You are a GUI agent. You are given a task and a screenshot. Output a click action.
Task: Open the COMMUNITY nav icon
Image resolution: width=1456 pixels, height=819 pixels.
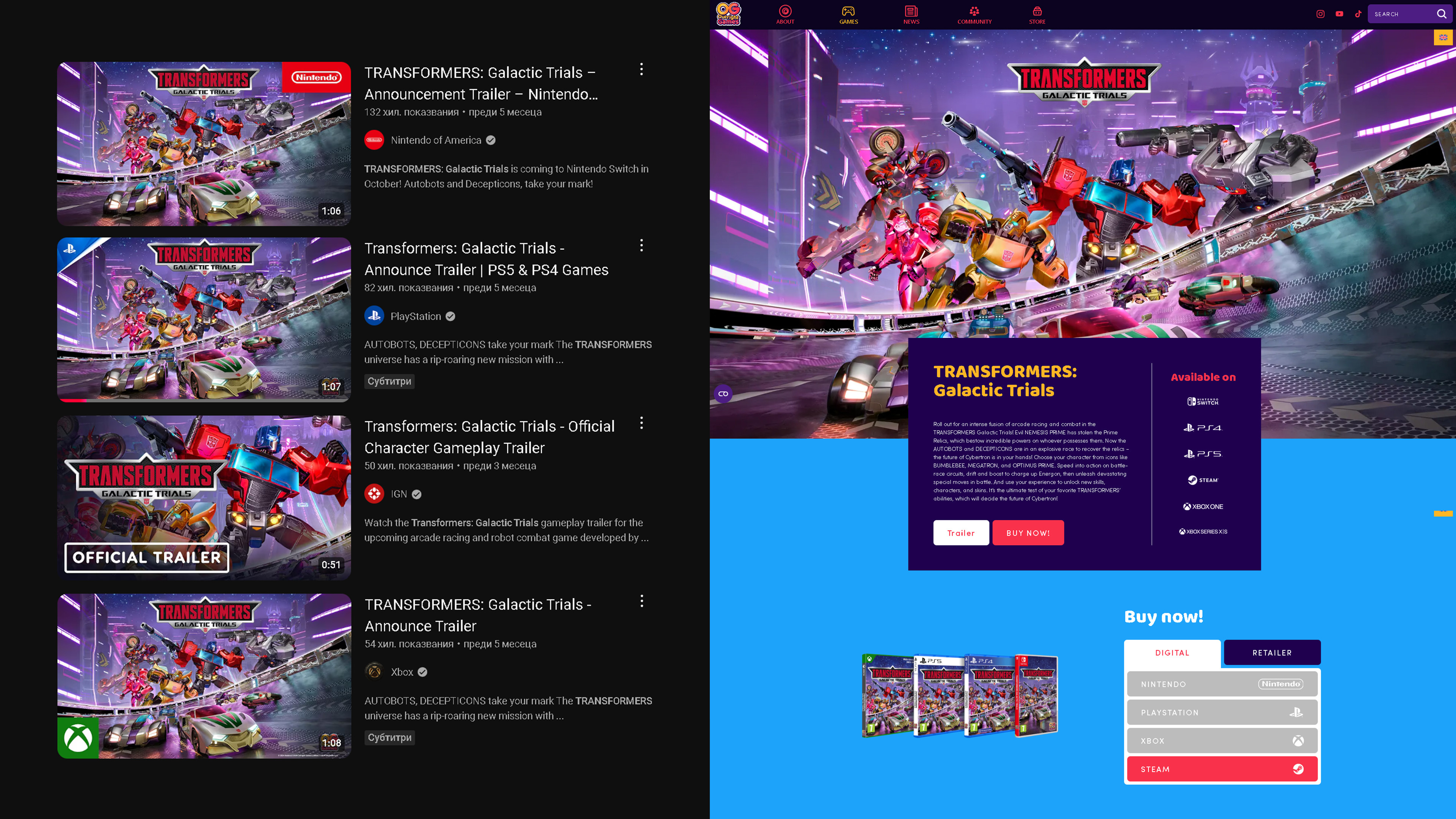[974, 15]
